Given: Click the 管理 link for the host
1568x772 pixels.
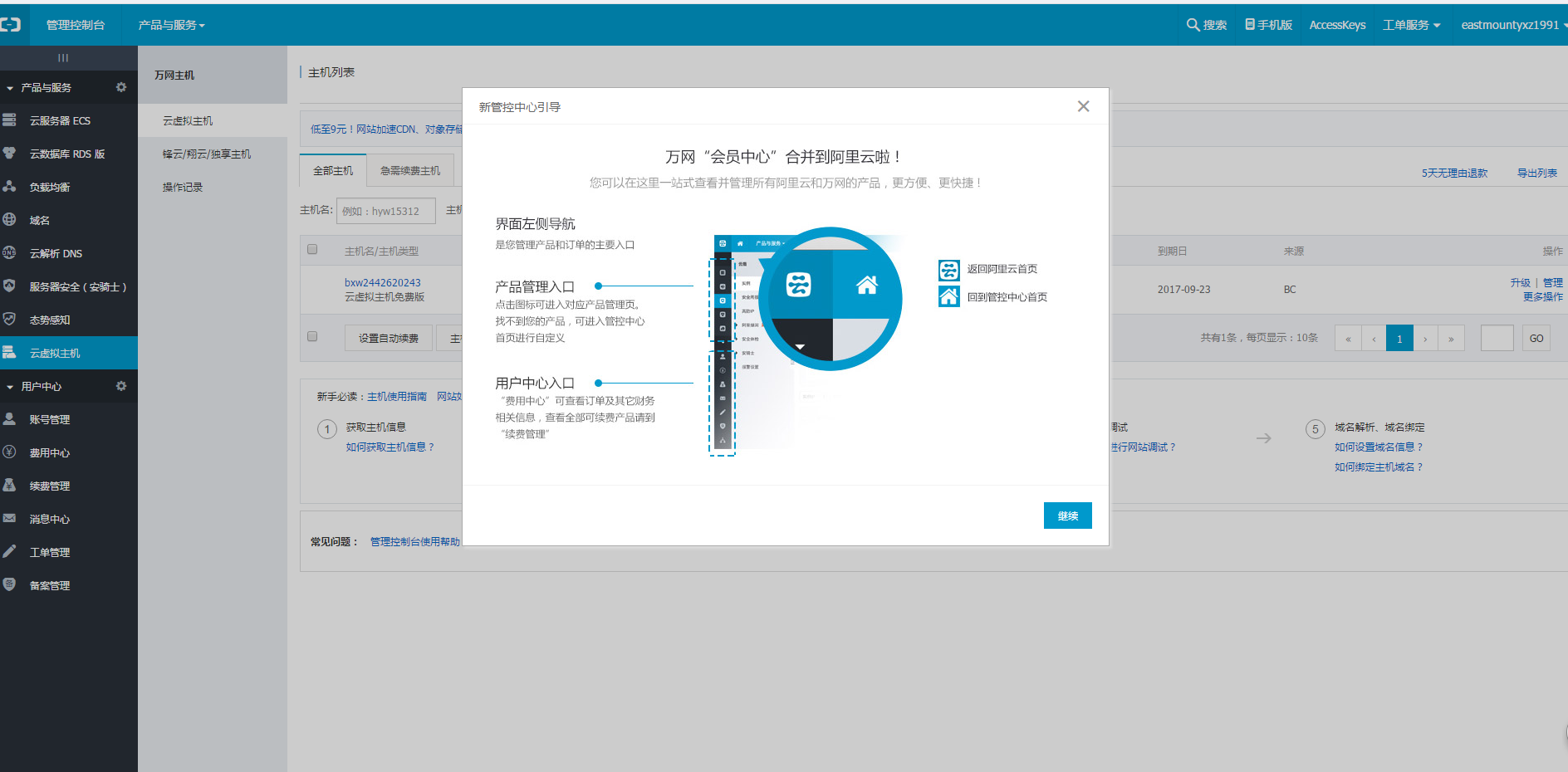Looking at the screenshot, I should (x=1553, y=282).
